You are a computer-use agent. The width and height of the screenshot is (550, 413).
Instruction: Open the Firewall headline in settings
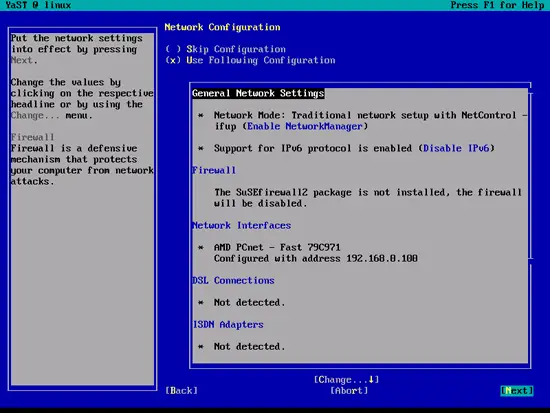point(214,170)
